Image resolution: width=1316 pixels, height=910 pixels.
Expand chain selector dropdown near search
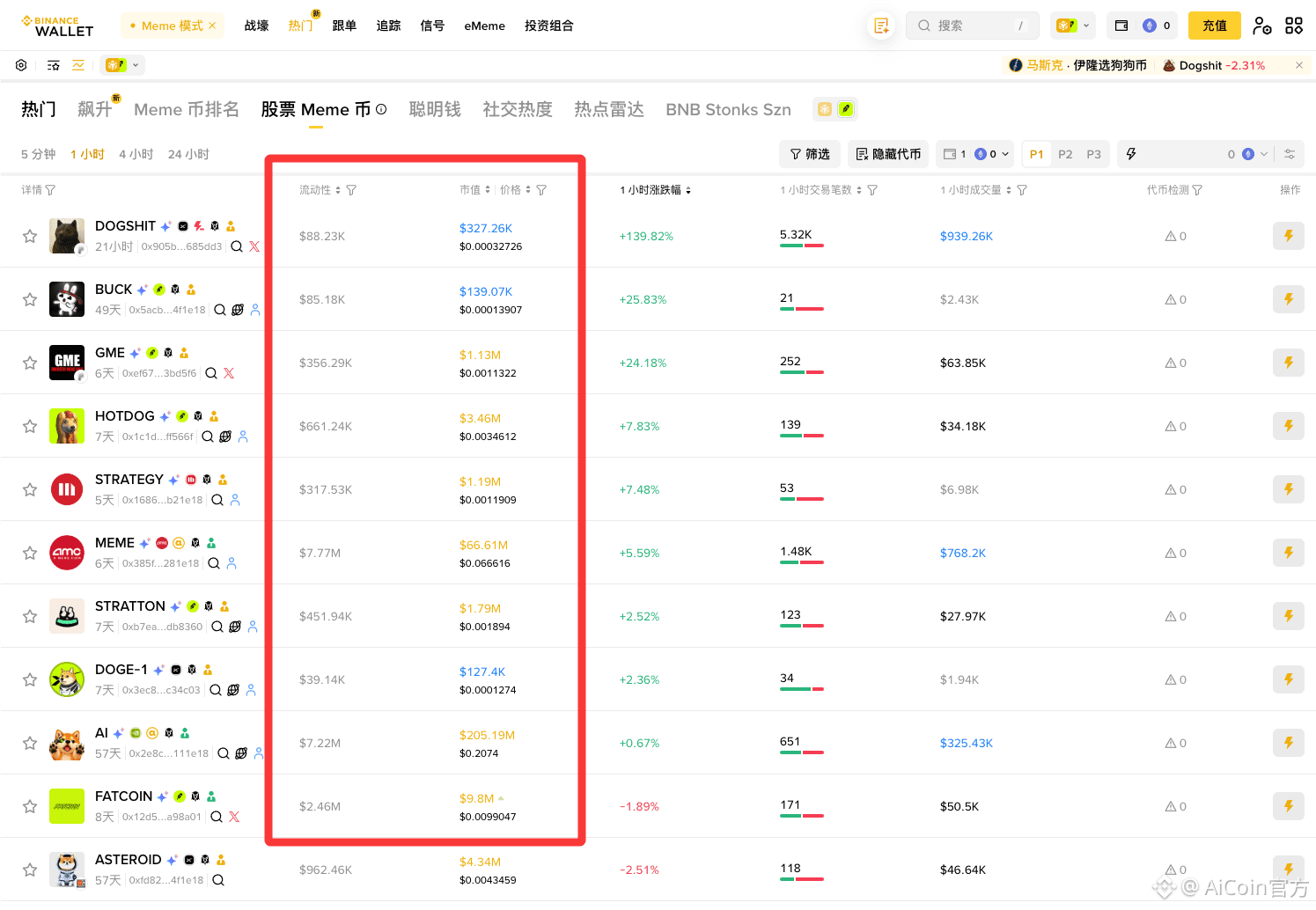1073,26
